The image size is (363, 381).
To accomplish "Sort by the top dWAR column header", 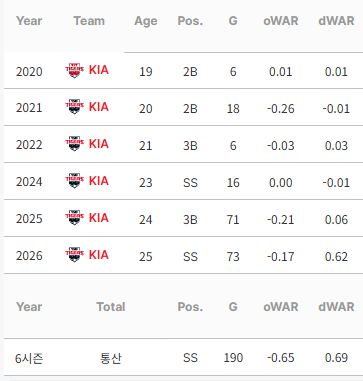I will pos(336,21).
